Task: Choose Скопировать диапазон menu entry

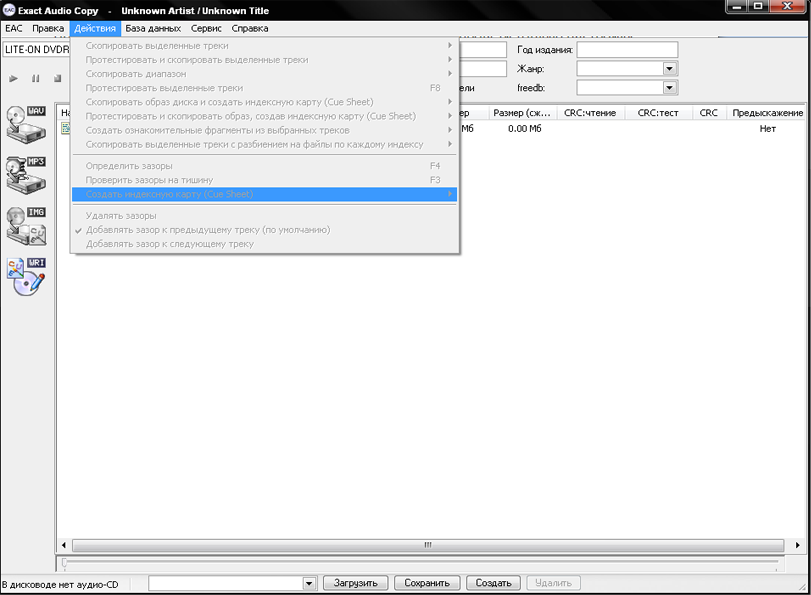Action: 264,74
